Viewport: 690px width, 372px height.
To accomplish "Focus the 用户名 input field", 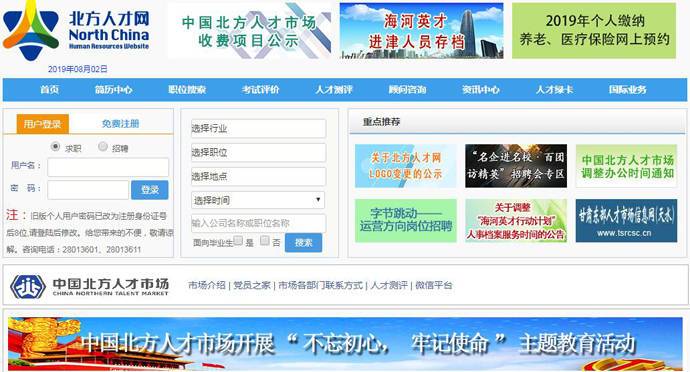I will (x=108, y=167).
